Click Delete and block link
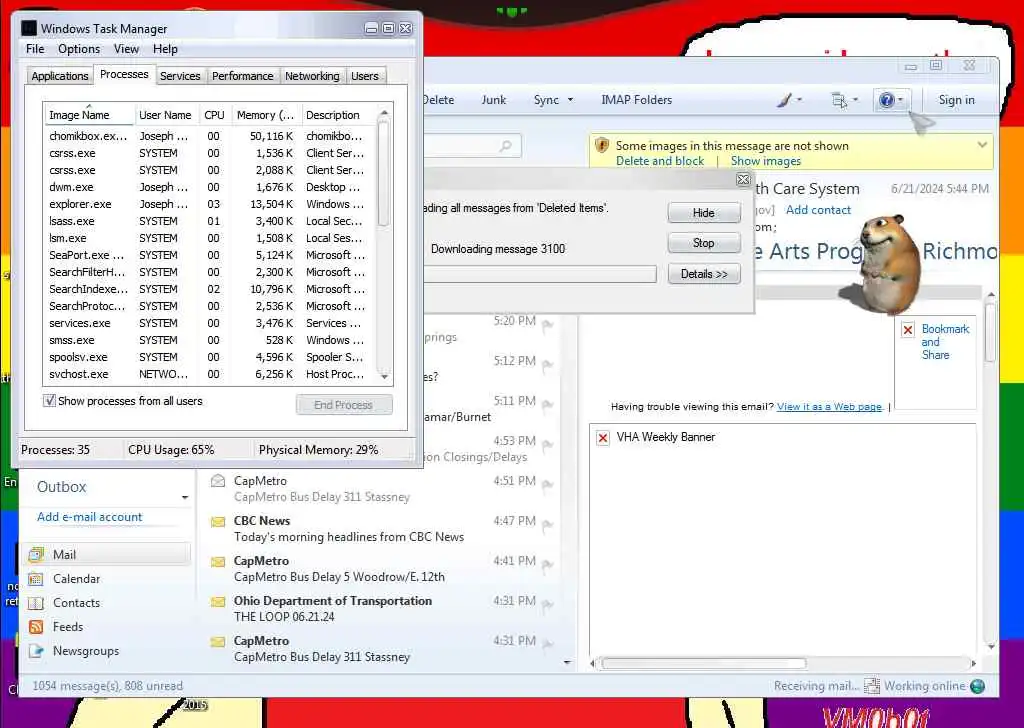Viewport: 1024px width, 728px height. pyautogui.click(x=660, y=161)
